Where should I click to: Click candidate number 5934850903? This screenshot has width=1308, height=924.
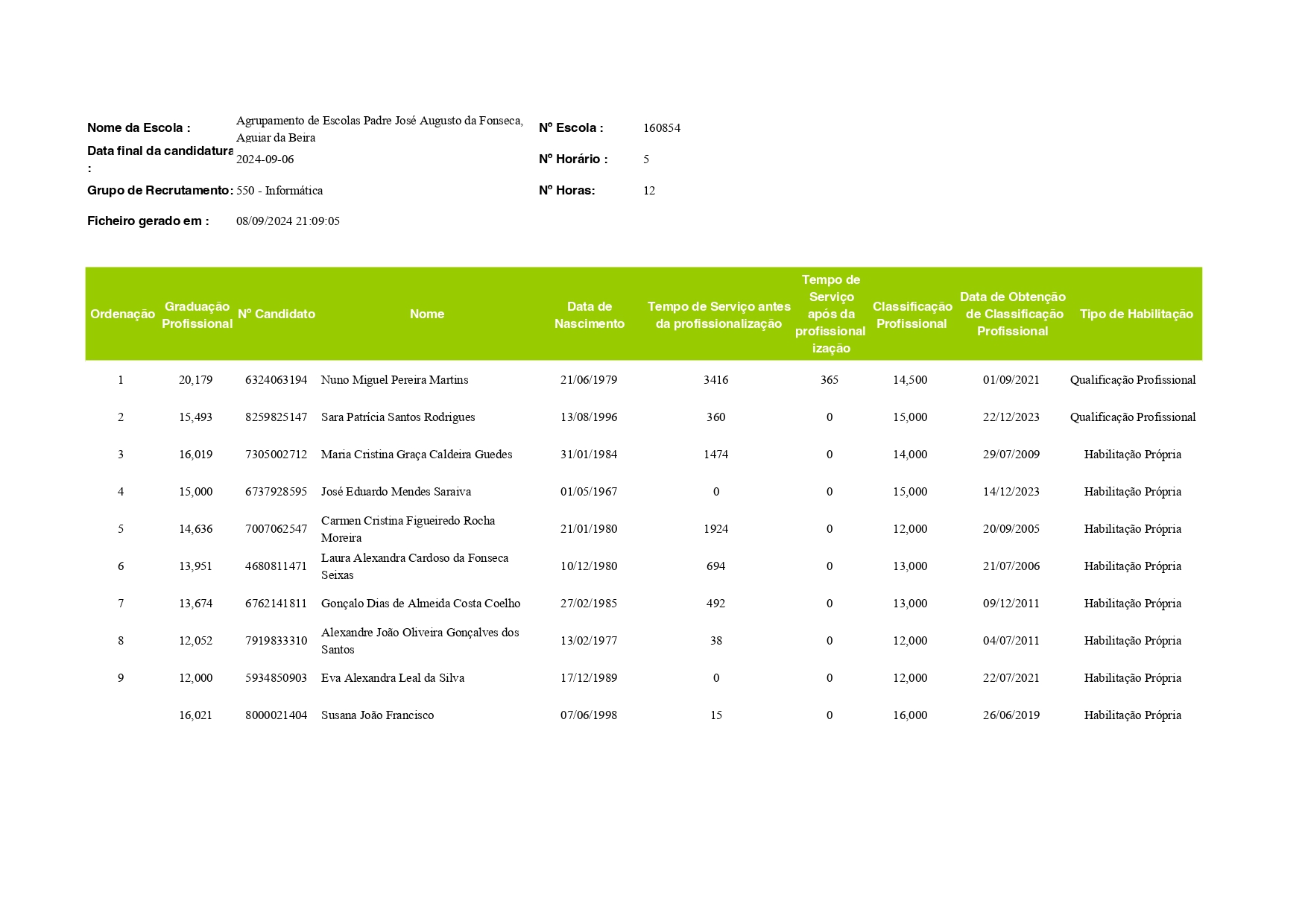pyautogui.click(x=276, y=678)
